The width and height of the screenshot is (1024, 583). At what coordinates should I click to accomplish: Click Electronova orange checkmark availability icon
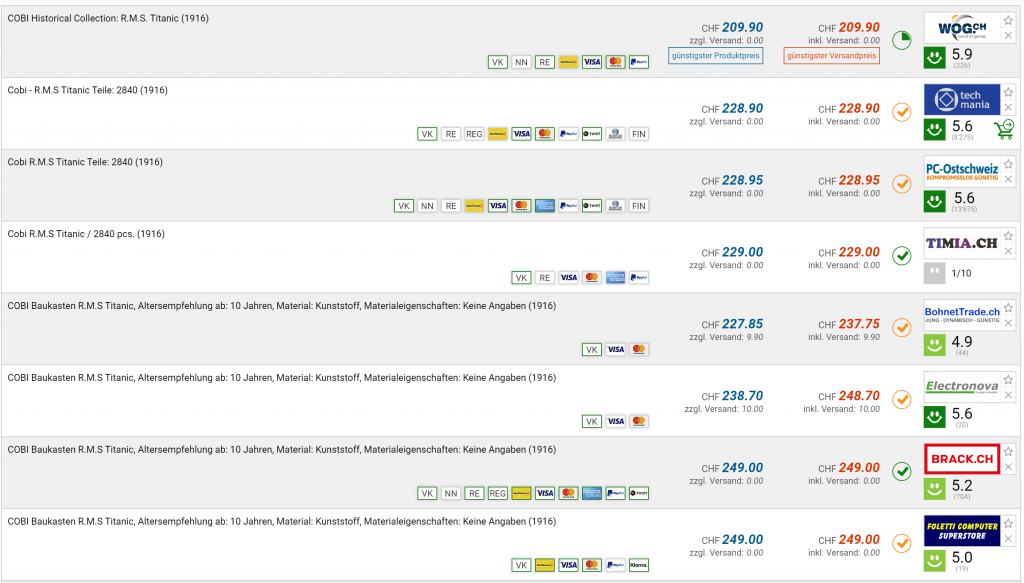pos(902,400)
